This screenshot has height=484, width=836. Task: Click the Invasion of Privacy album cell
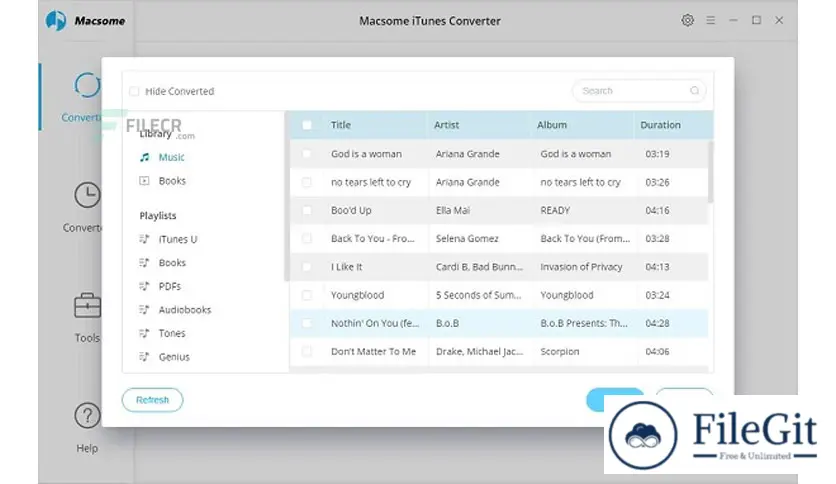[x=581, y=267]
